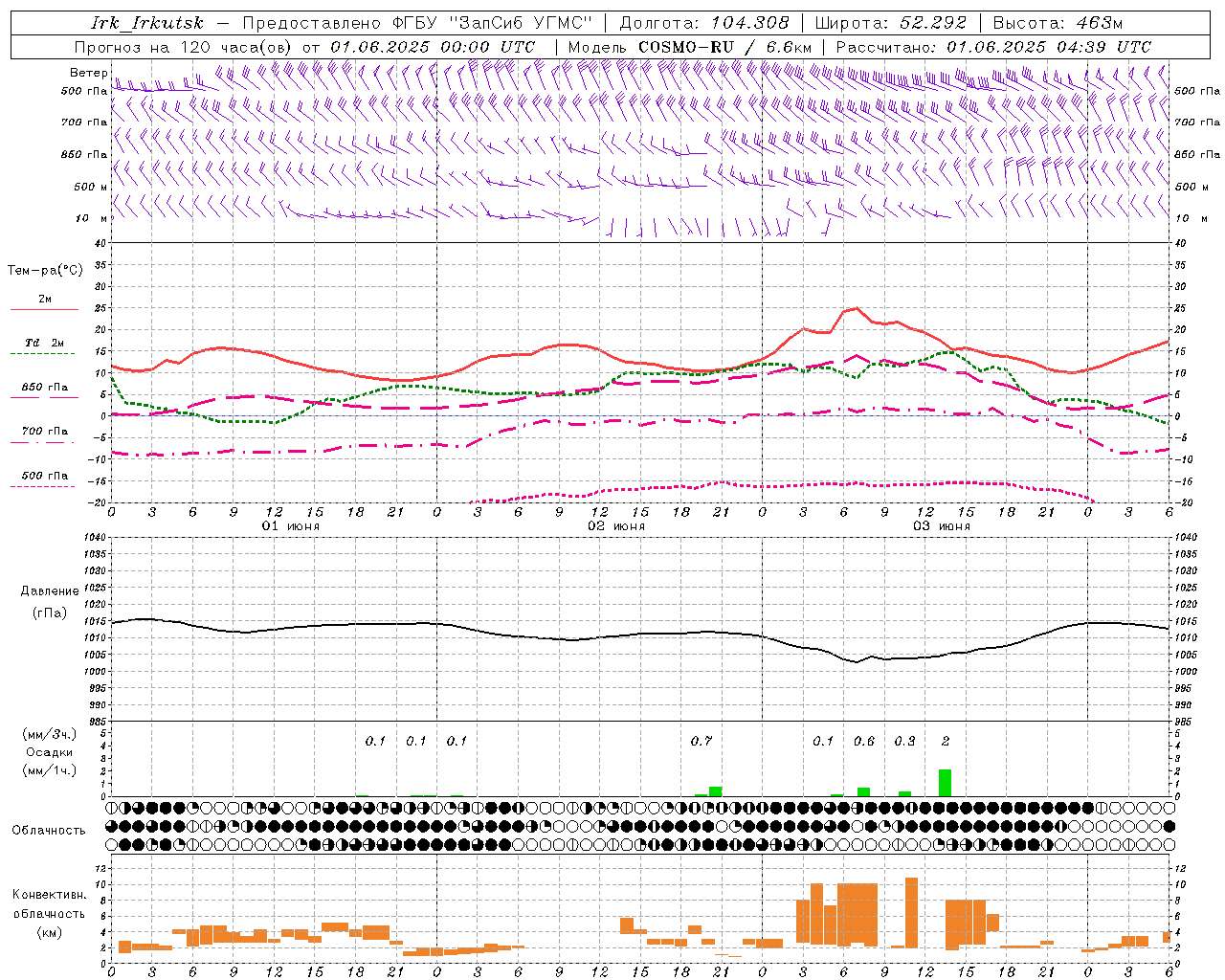Click the "(мм/3ч.)" precipitation unit label
The width and height of the screenshot is (1225, 980).
point(50,734)
